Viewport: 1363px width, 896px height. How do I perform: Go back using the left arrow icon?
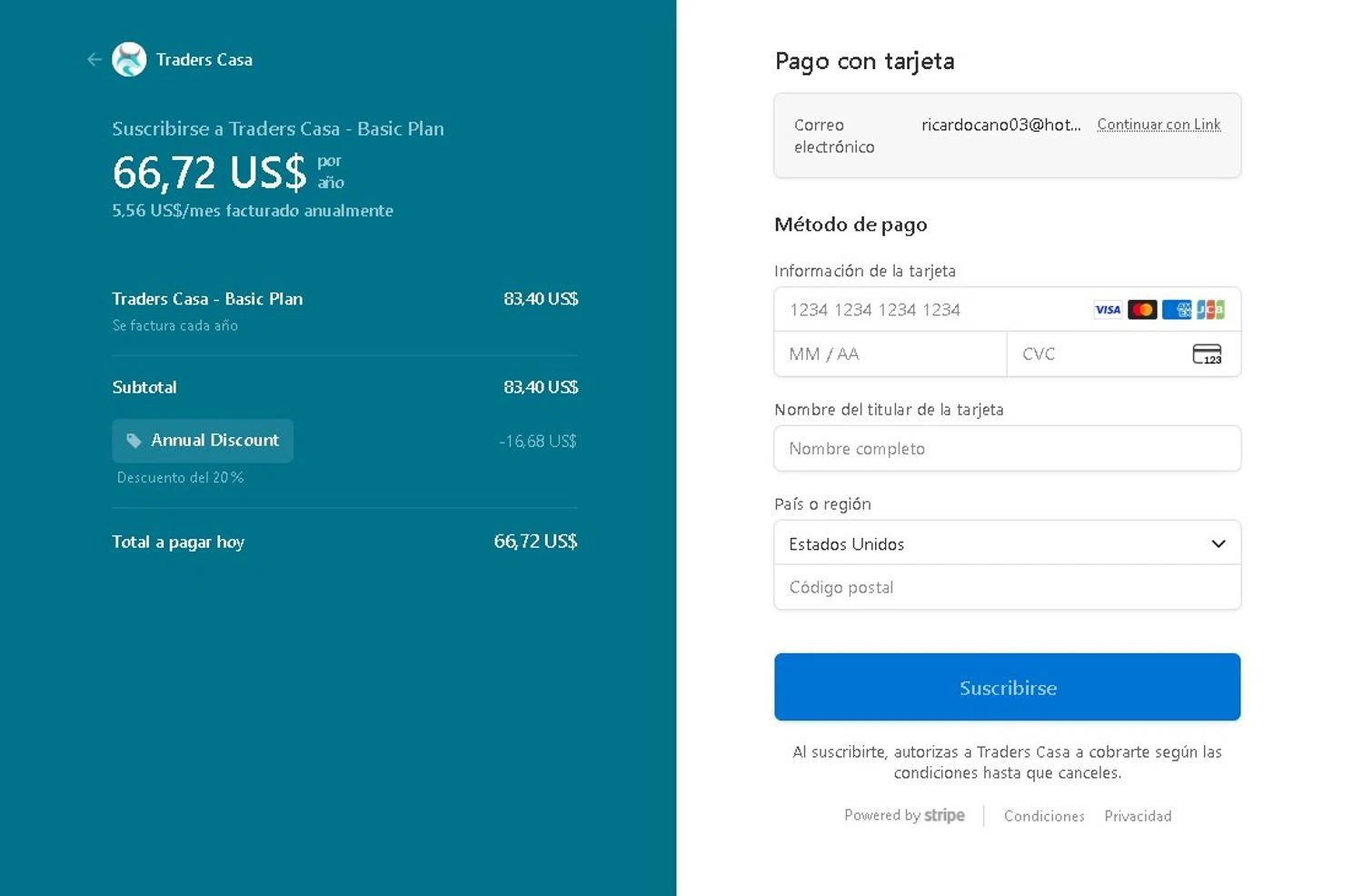click(95, 60)
